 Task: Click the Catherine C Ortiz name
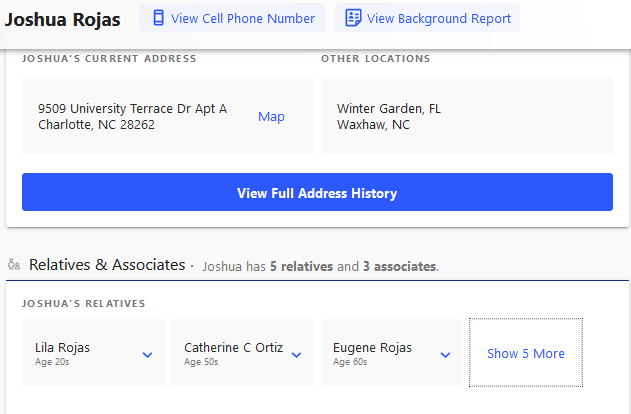pos(233,347)
